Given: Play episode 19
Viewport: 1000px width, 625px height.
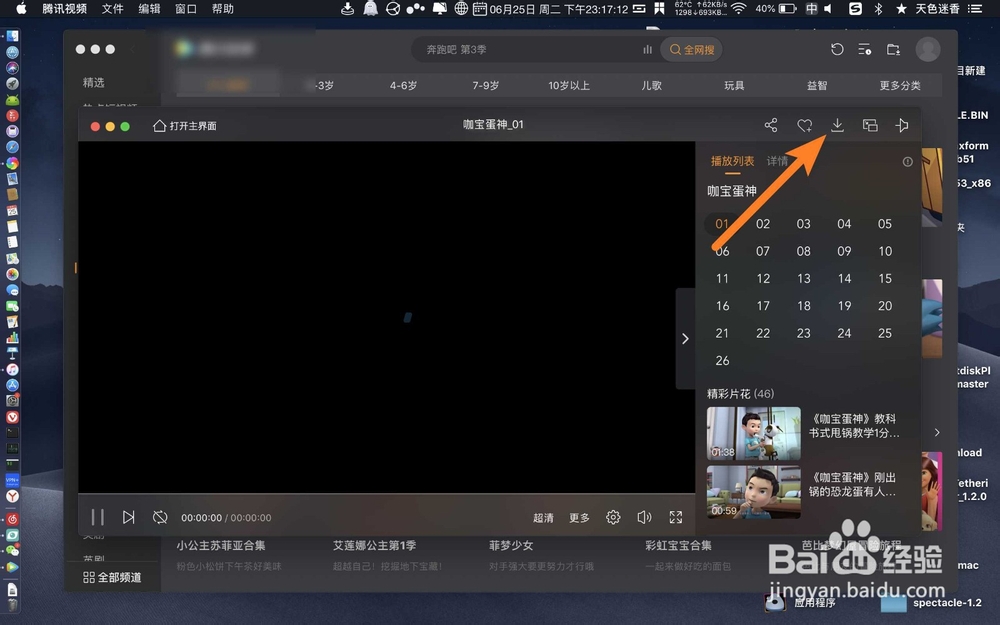Looking at the screenshot, I should pos(844,306).
